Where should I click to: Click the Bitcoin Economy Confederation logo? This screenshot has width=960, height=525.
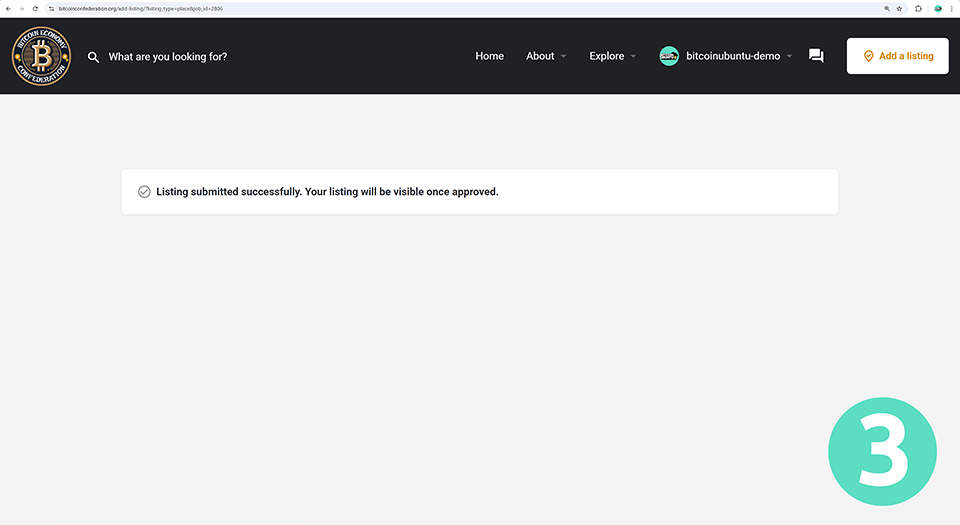click(42, 56)
